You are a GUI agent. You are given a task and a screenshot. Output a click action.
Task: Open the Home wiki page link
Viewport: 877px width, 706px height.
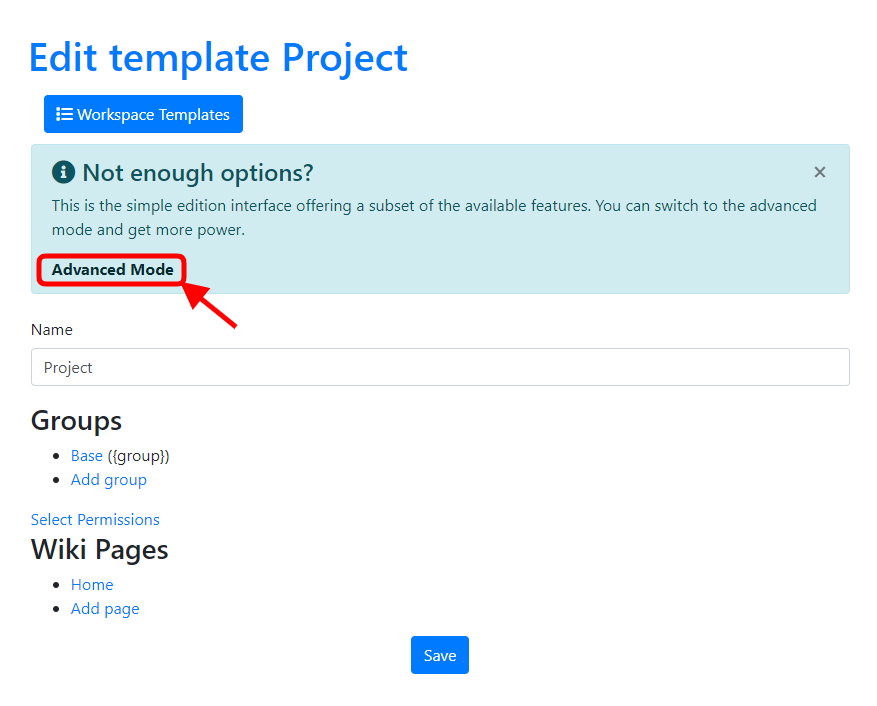pyautogui.click(x=92, y=585)
